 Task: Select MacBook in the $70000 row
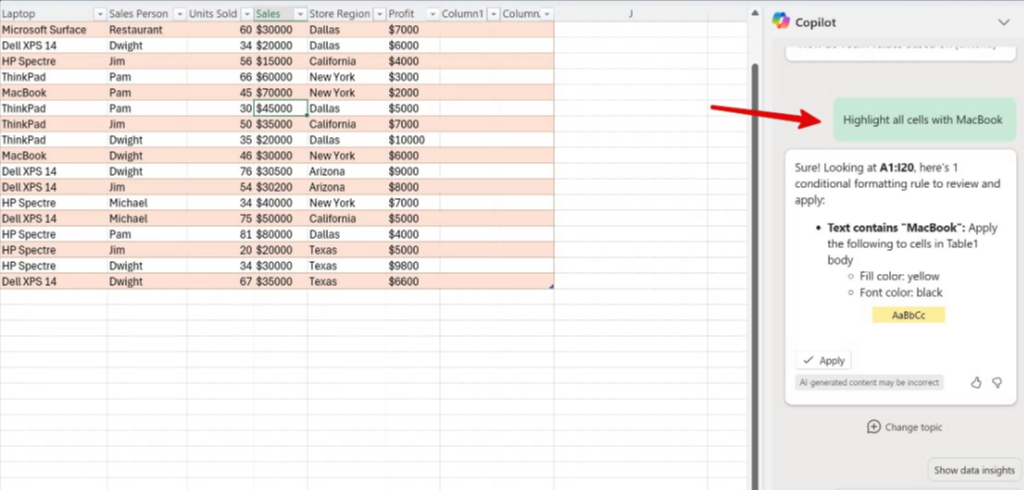pyautogui.click(x=54, y=93)
